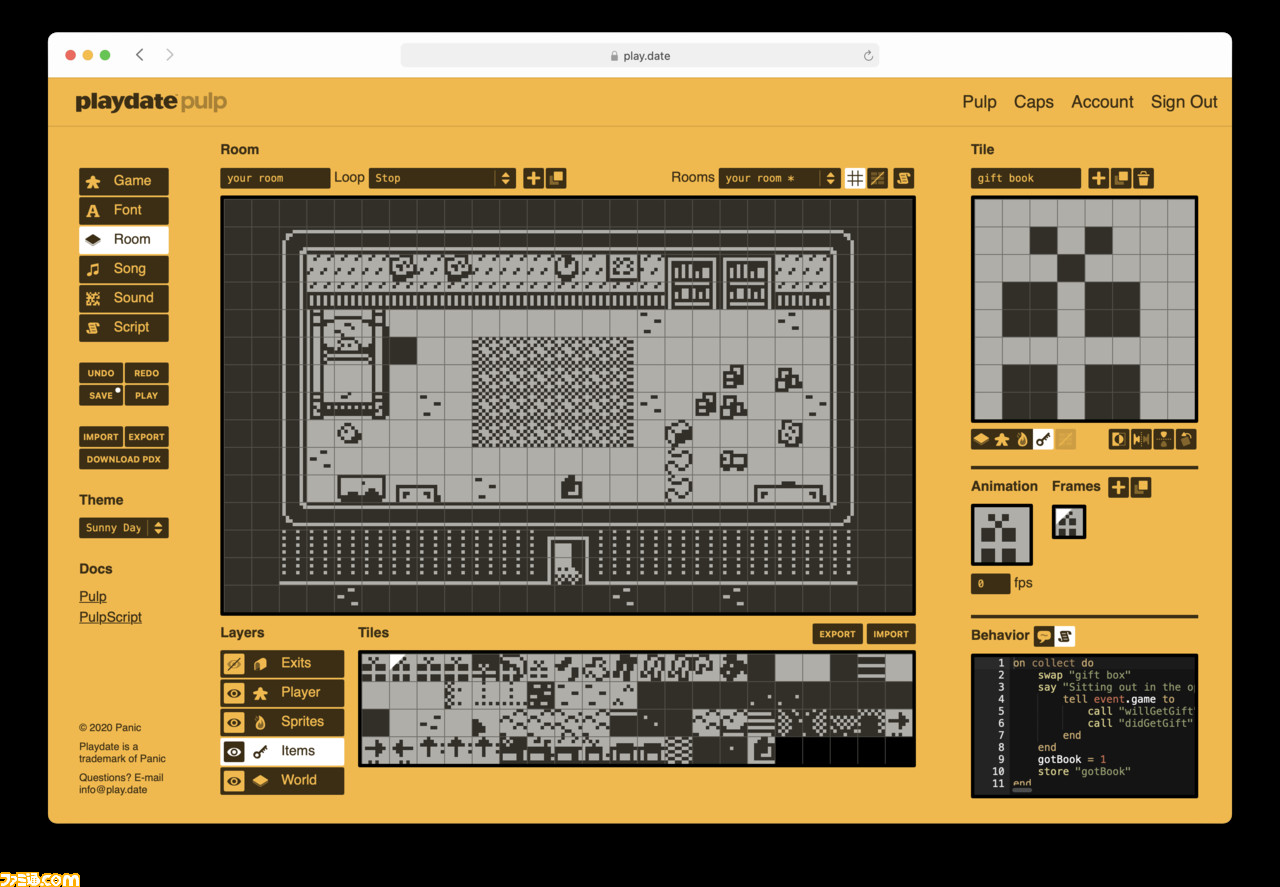Open the room script scroll icon
The height and width of the screenshot is (887, 1280).
pyautogui.click(x=903, y=178)
